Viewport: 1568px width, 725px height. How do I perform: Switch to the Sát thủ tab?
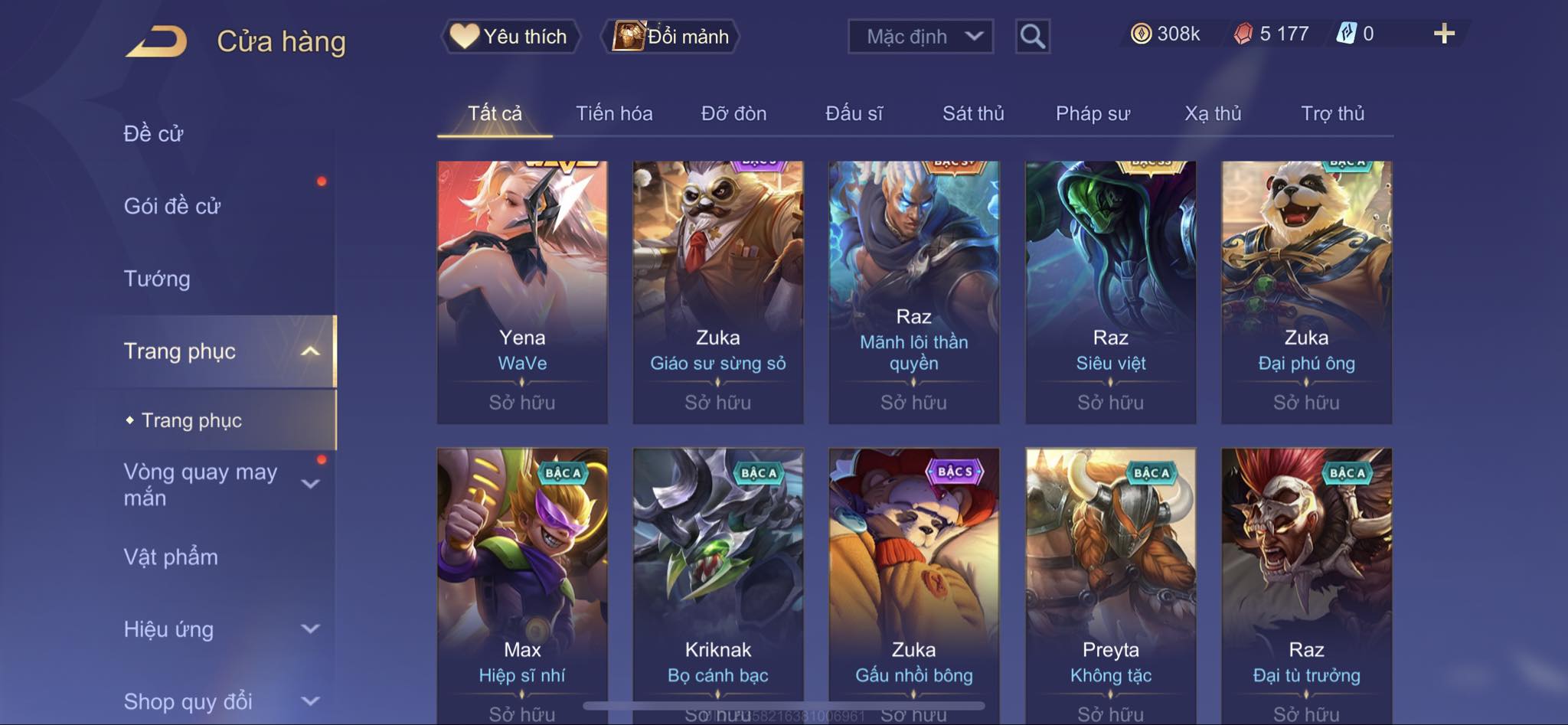[x=973, y=113]
